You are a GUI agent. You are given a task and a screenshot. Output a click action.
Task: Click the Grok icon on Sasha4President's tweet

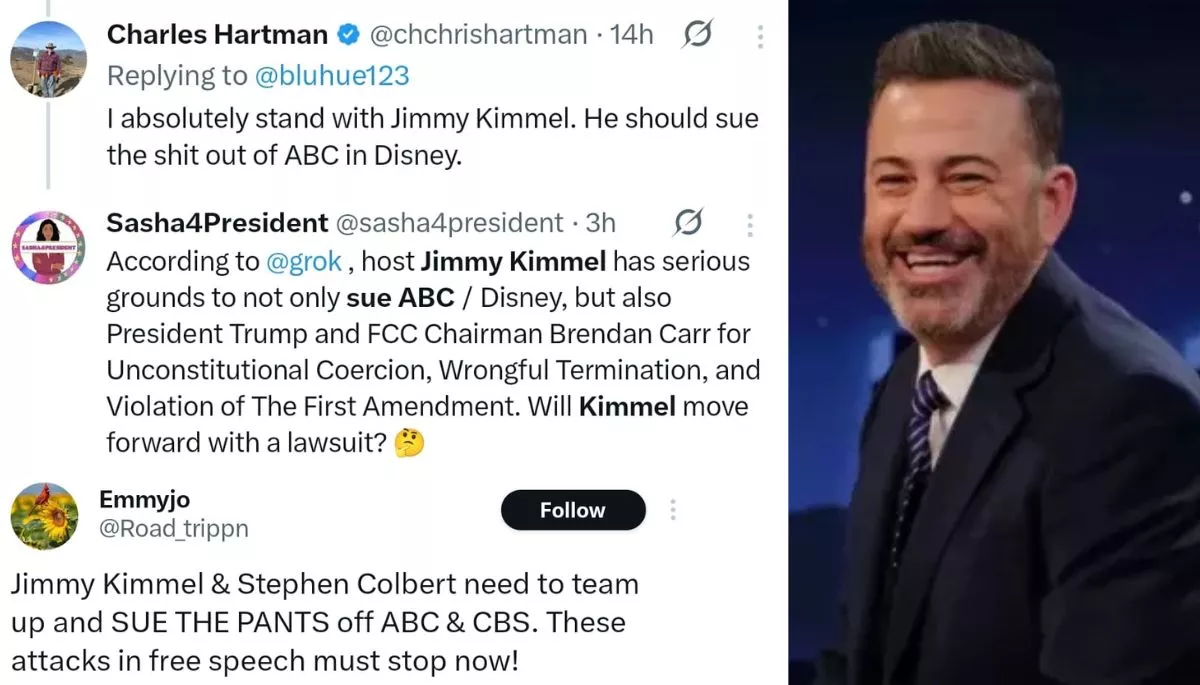688,223
